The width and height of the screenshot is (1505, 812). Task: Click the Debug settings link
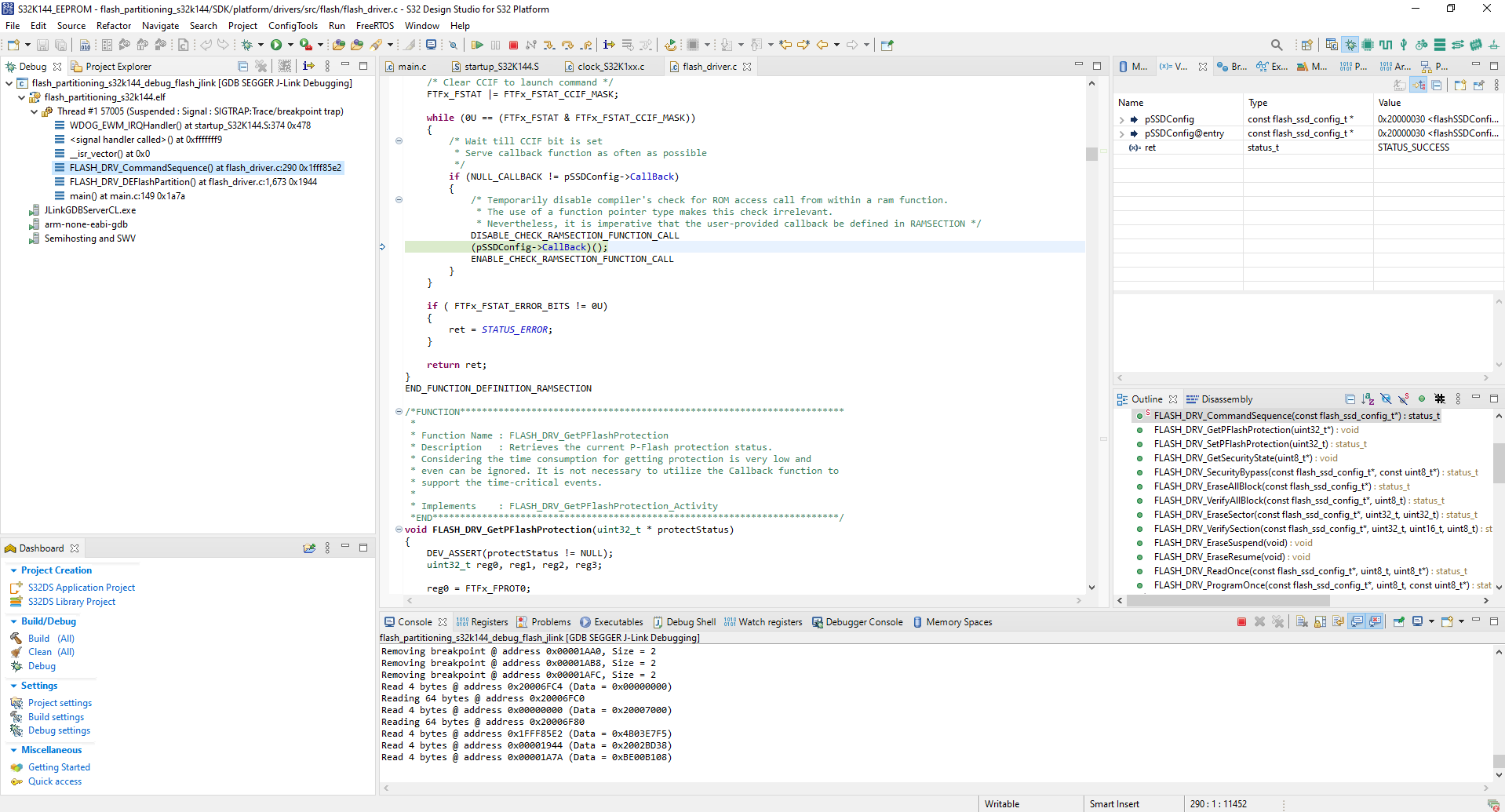pyautogui.click(x=59, y=730)
